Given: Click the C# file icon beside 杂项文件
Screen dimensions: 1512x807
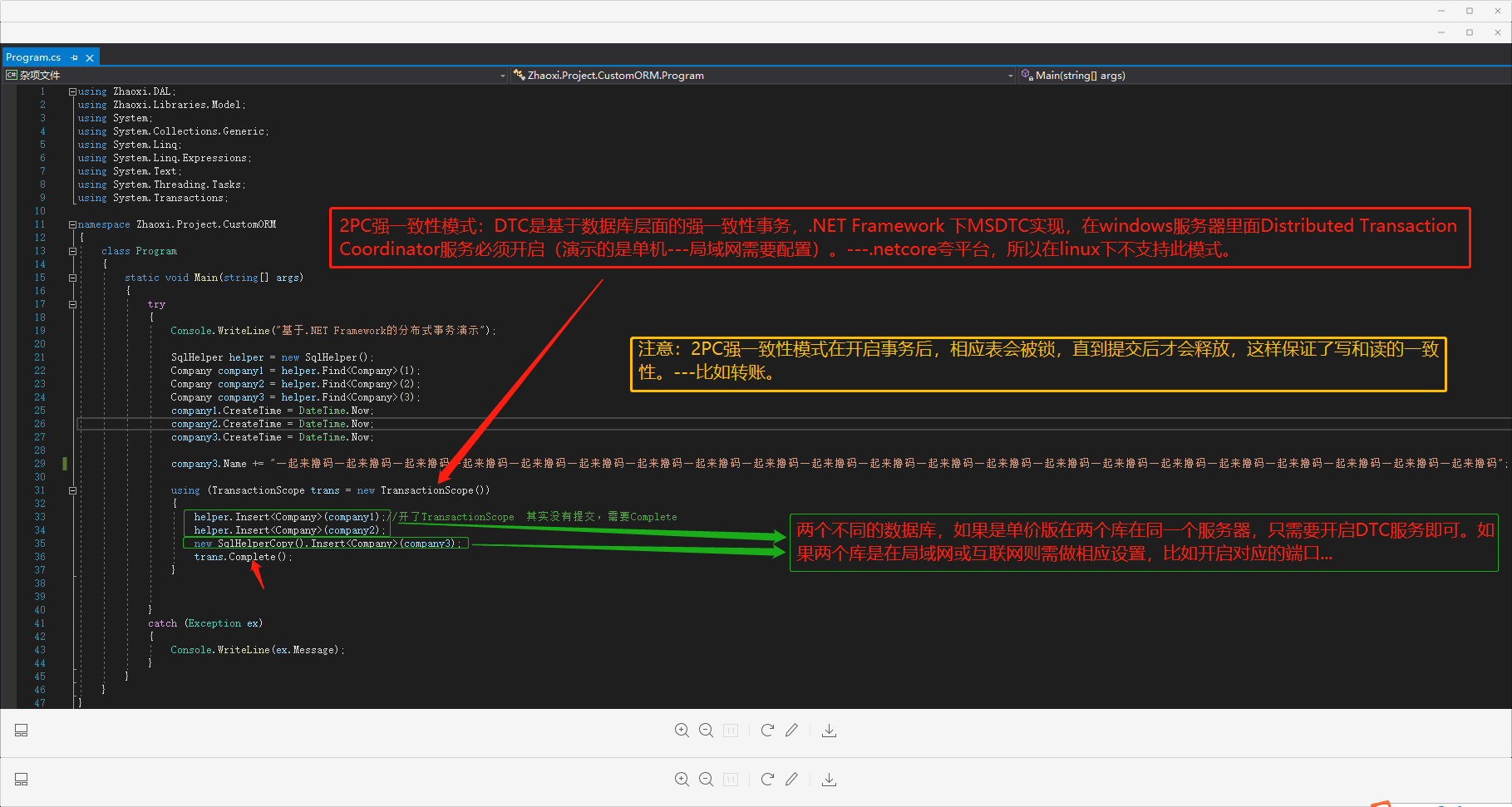Looking at the screenshot, I should pyautogui.click(x=10, y=75).
